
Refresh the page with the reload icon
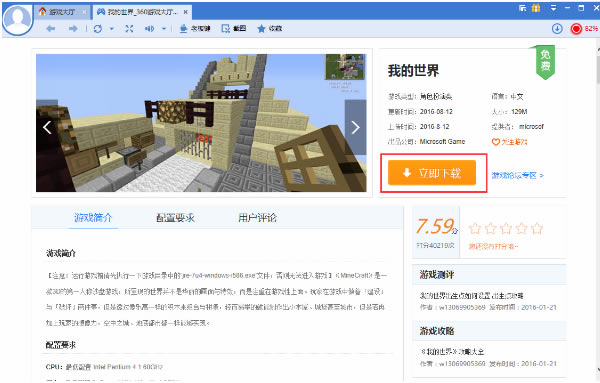98,29
